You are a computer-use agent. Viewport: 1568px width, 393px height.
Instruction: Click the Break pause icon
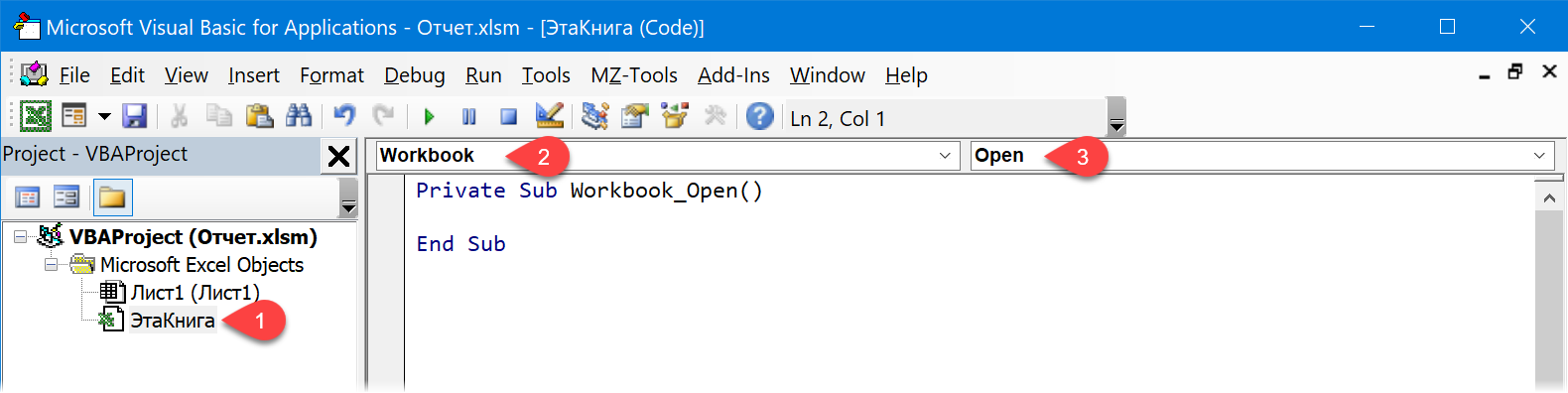469,117
